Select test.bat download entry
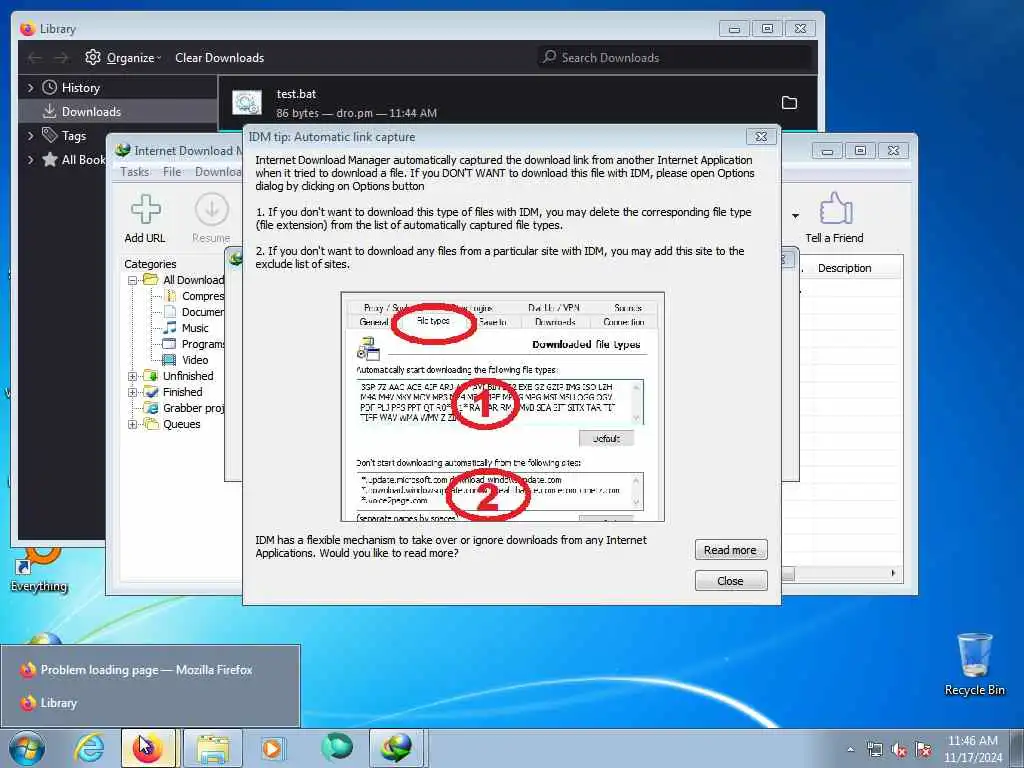 (517, 103)
